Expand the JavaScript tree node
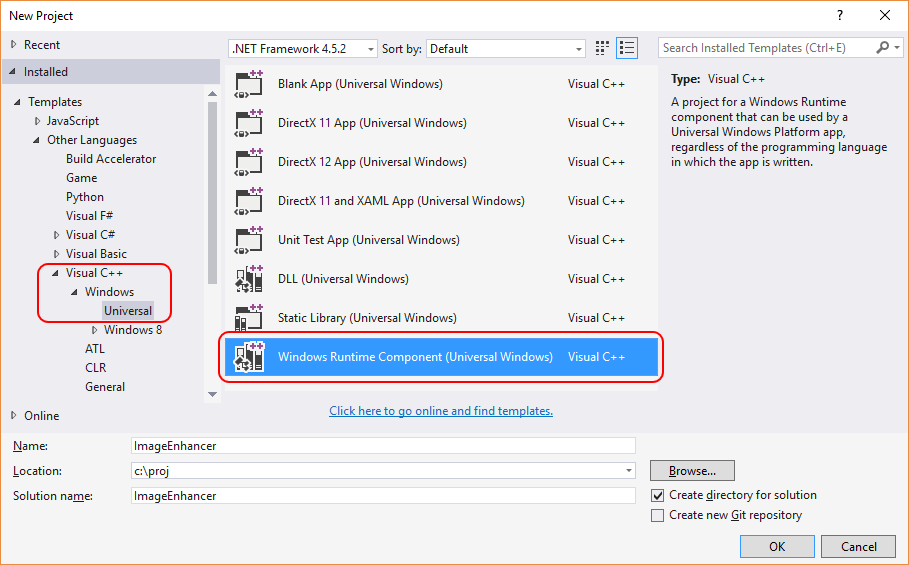 pyautogui.click(x=37, y=121)
